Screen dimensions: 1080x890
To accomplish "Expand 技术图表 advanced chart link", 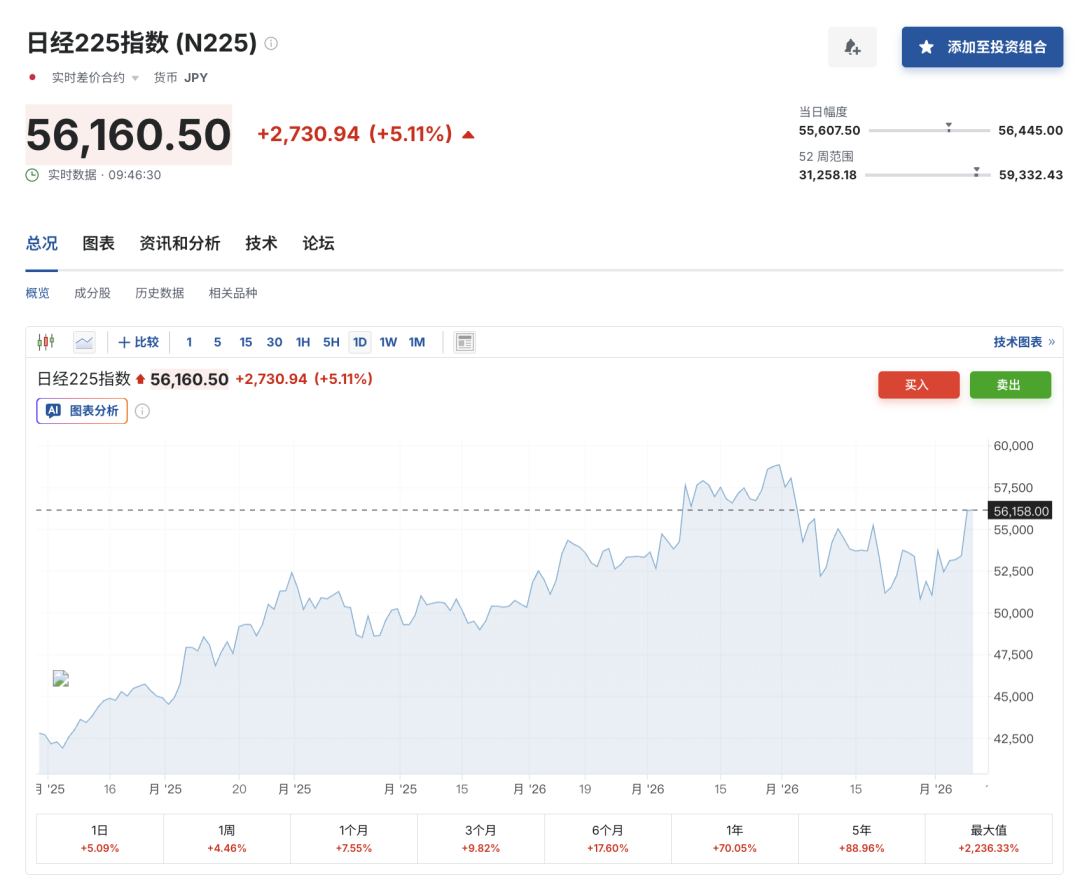I will [1023, 342].
